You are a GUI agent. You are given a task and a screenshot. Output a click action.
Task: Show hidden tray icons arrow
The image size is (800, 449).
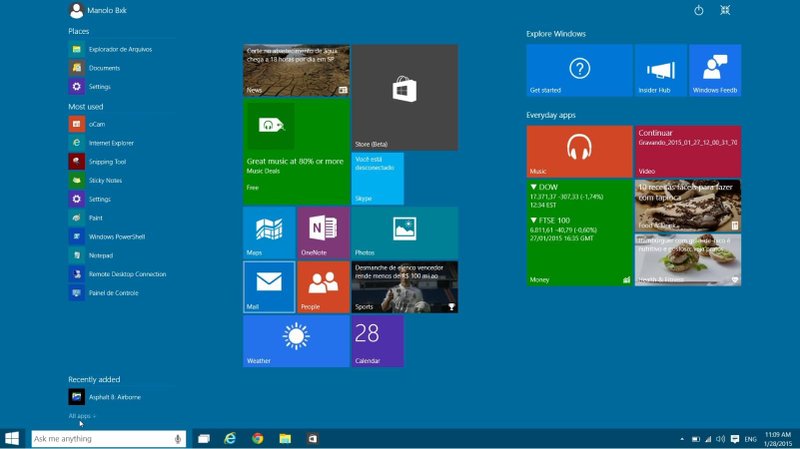[x=682, y=439]
